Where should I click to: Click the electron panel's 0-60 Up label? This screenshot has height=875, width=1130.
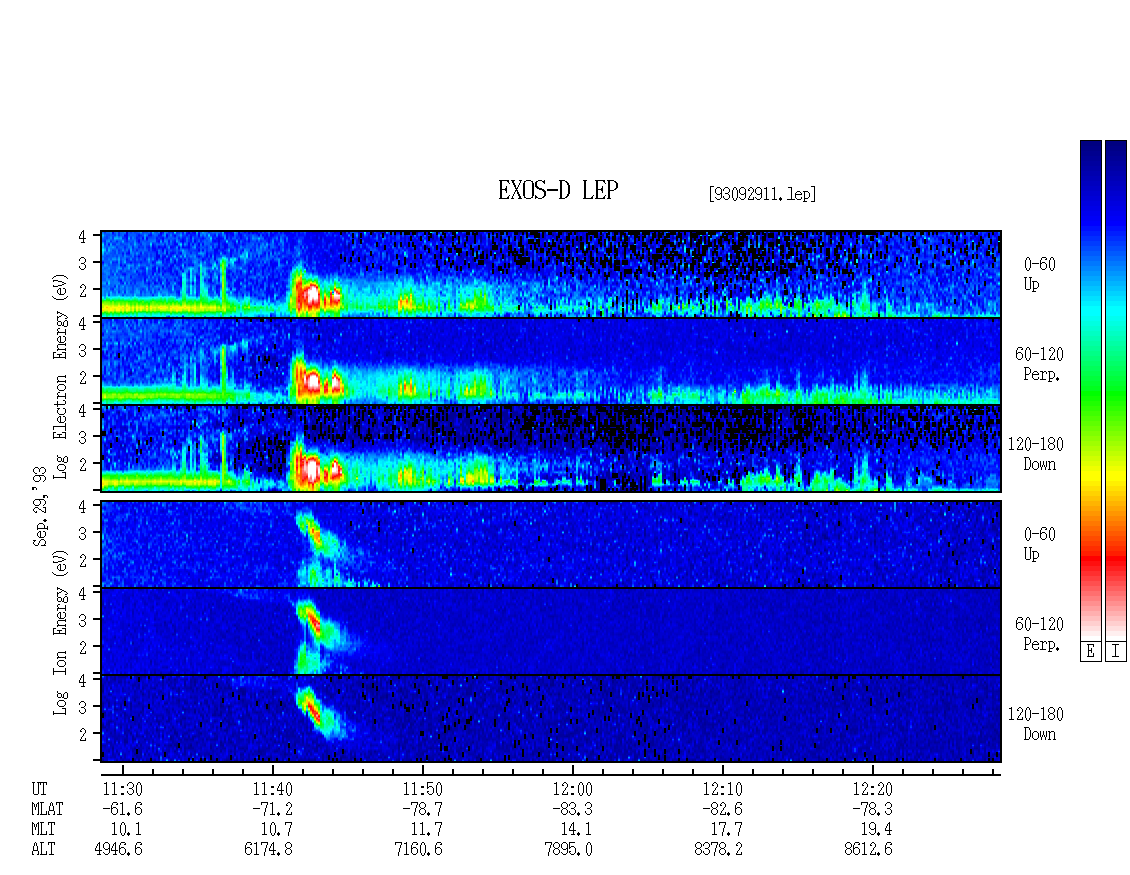tap(1039, 275)
